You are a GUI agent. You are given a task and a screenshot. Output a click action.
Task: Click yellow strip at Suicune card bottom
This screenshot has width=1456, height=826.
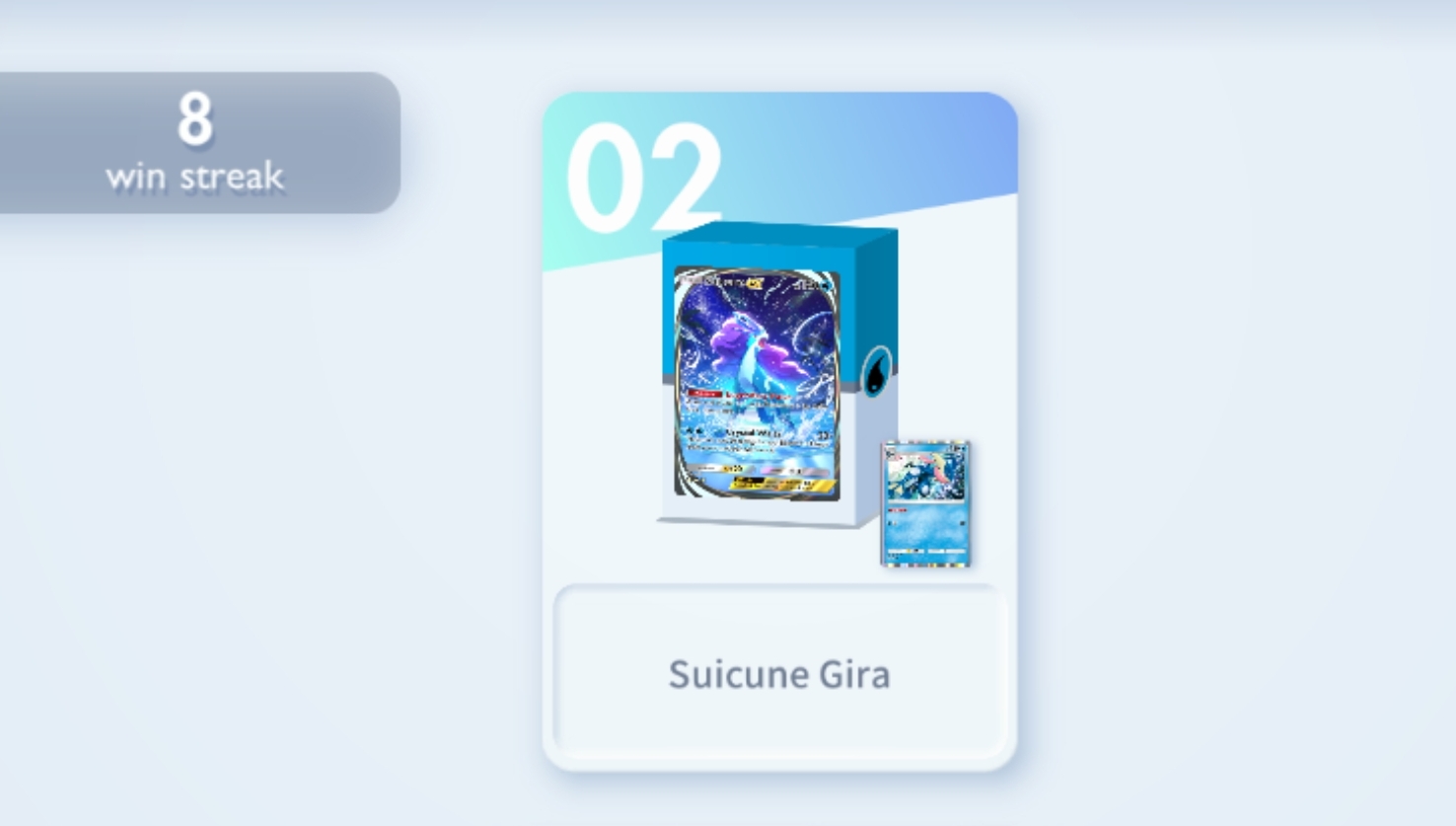coord(784,484)
